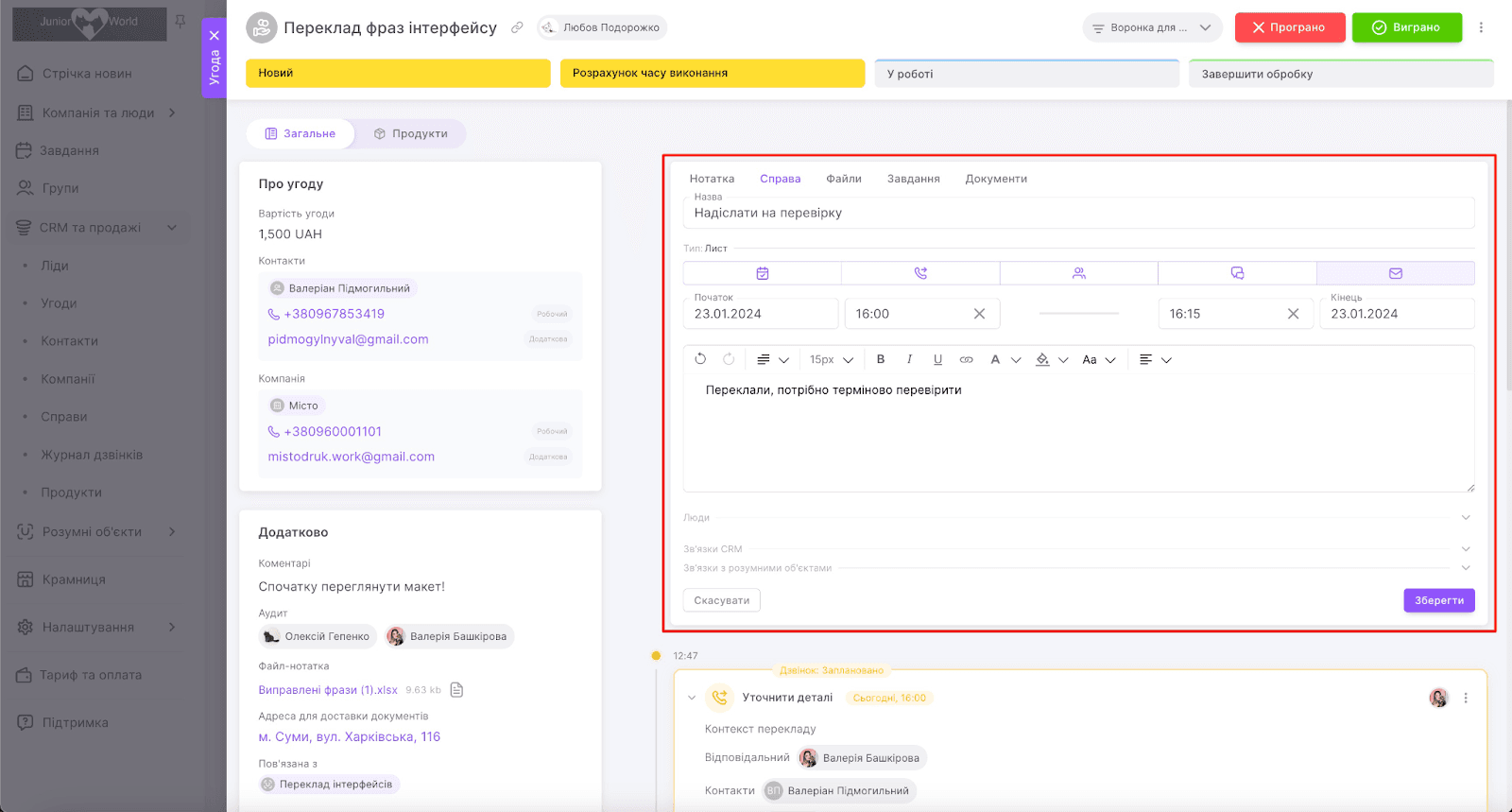Copy the deal link icon next to title
This screenshot has height=812, width=1512.
coord(517,27)
